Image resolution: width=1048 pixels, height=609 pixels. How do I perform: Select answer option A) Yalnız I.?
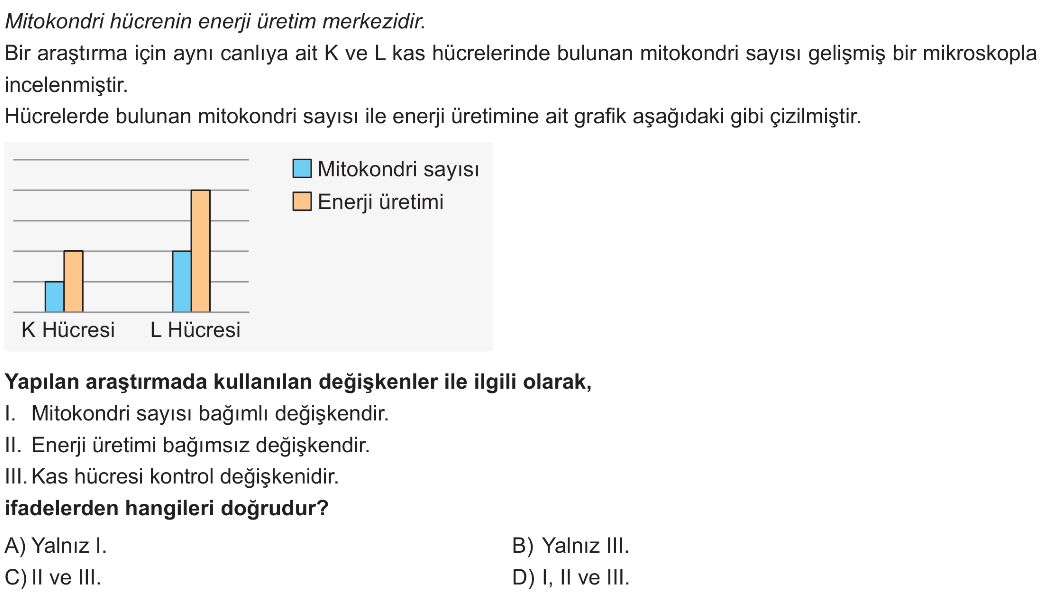[x=55, y=546]
